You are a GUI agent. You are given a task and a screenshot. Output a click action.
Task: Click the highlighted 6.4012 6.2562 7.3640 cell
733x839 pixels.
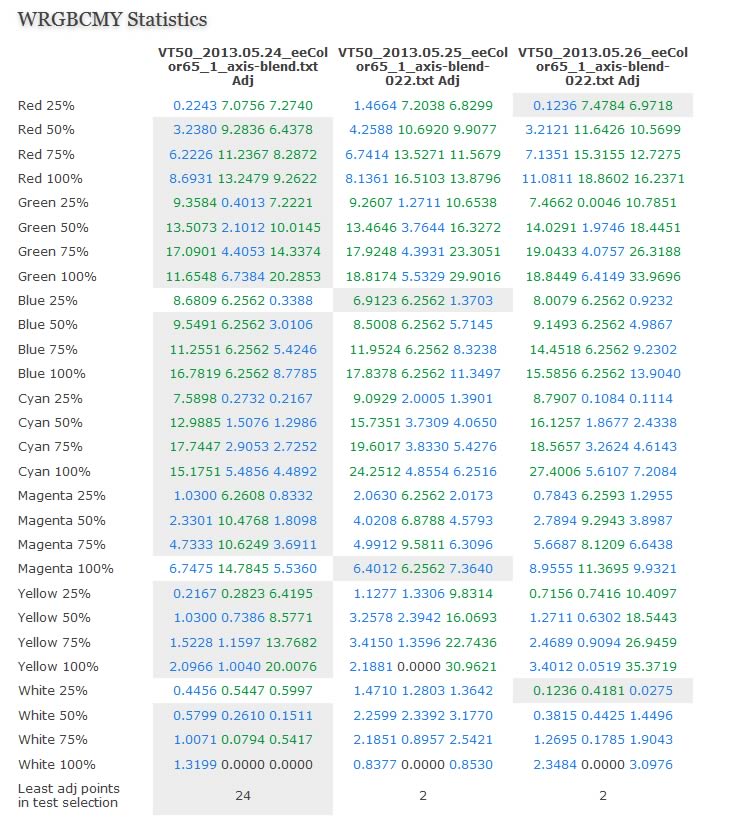pyautogui.click(x=423, y=569)
